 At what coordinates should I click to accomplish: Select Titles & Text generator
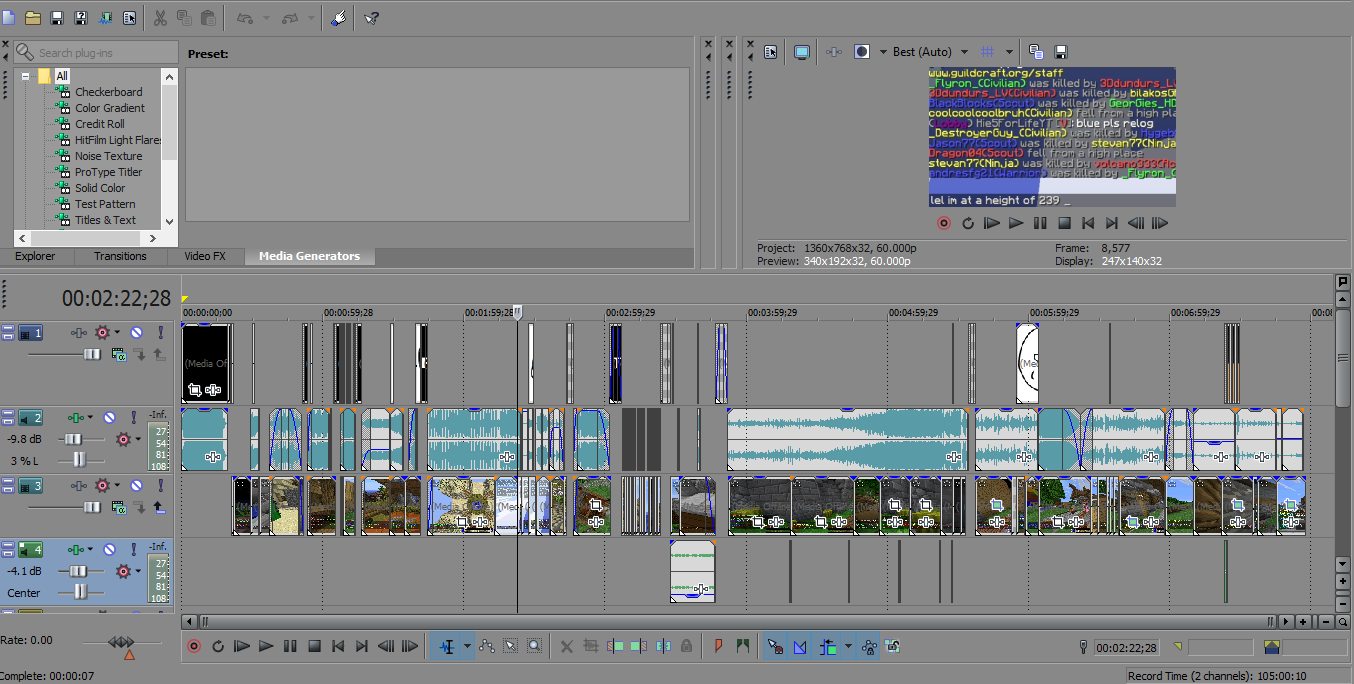(x=105, y=220)
